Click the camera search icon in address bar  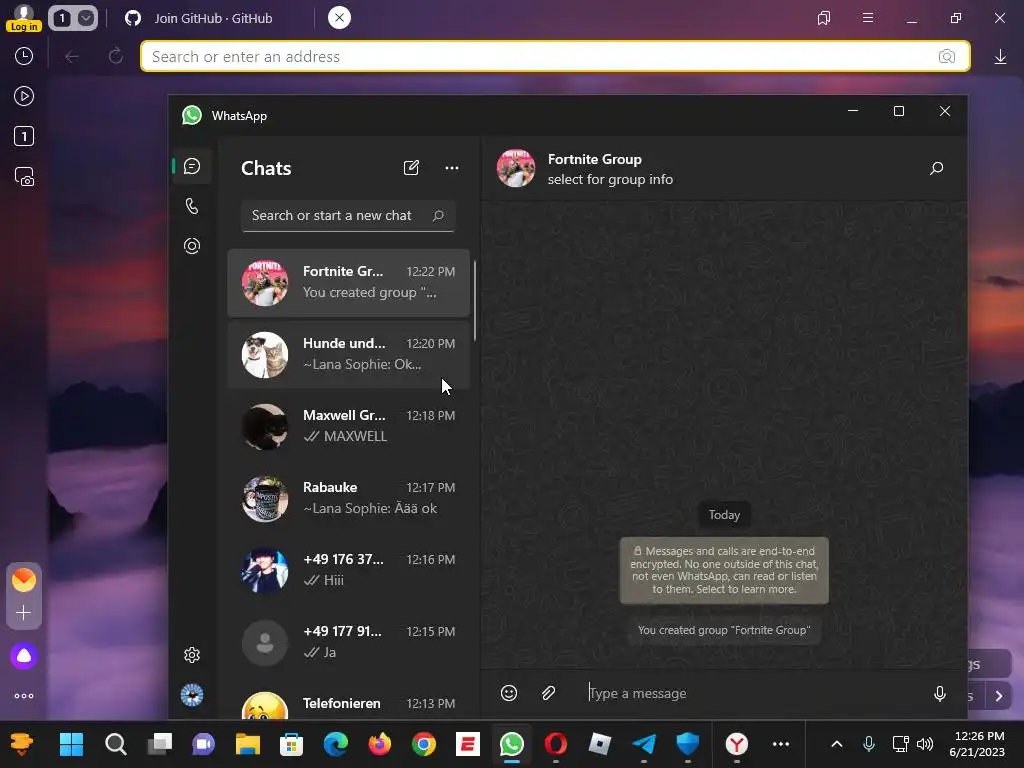(x=946, y=57)
